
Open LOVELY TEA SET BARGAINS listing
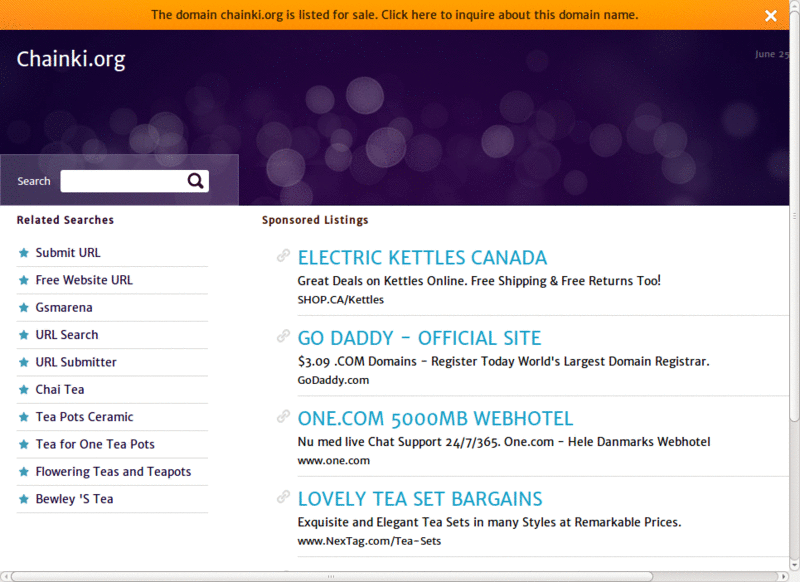[420, 499]
